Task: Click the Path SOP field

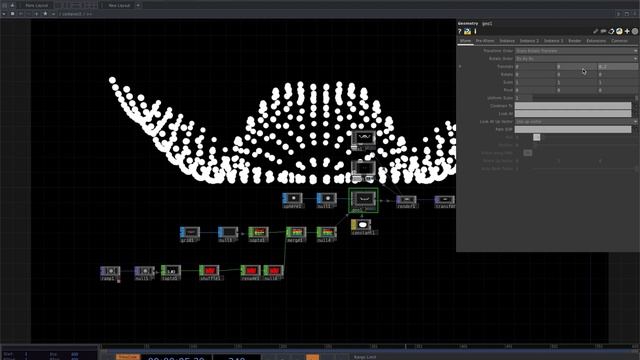Action: [573, 129]
